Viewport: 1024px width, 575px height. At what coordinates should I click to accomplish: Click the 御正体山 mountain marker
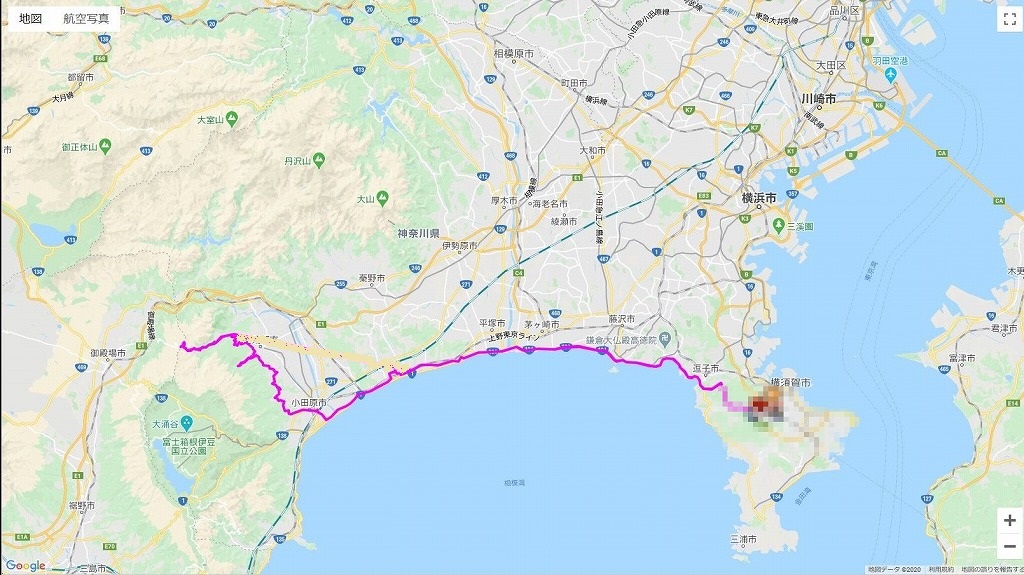point(105,146)
